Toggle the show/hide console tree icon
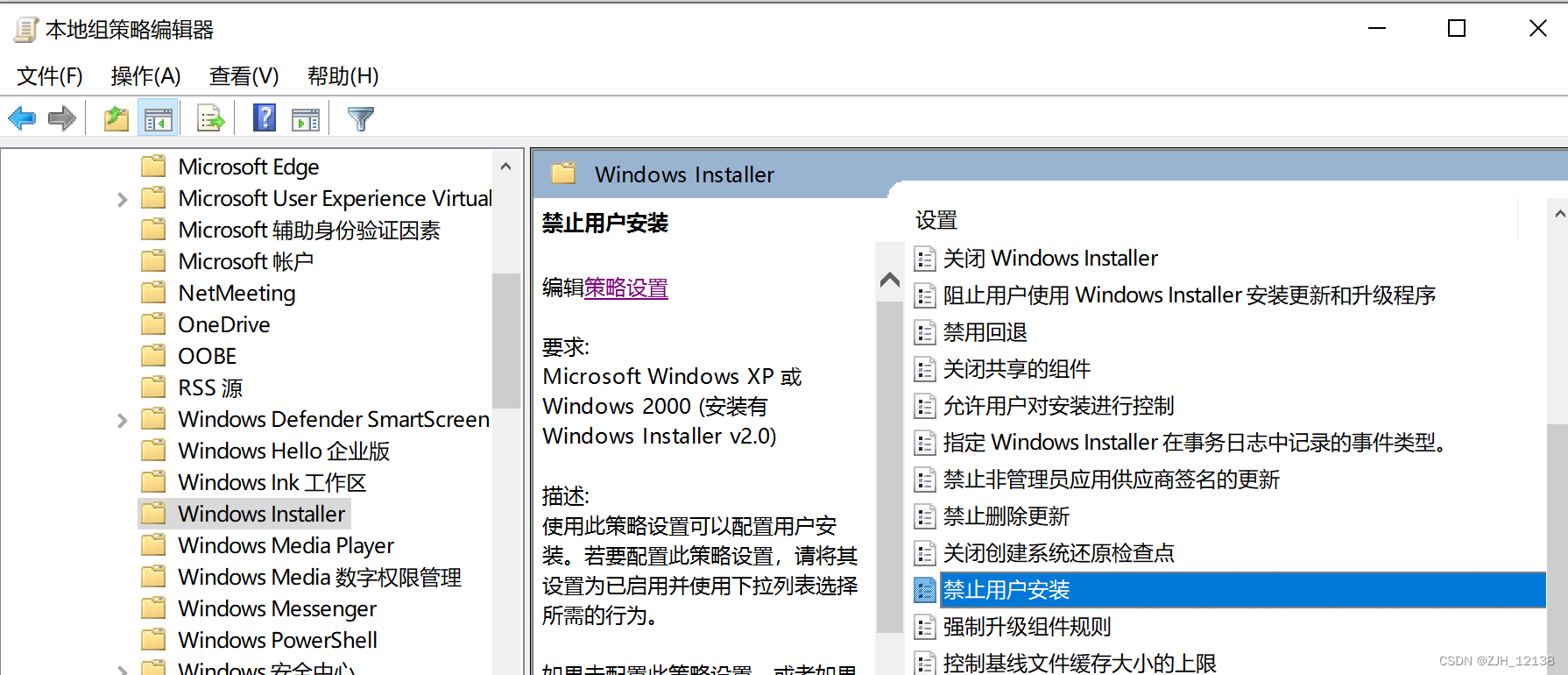Viewport: 1568px width, 675px height. click(x=159, y=118)
